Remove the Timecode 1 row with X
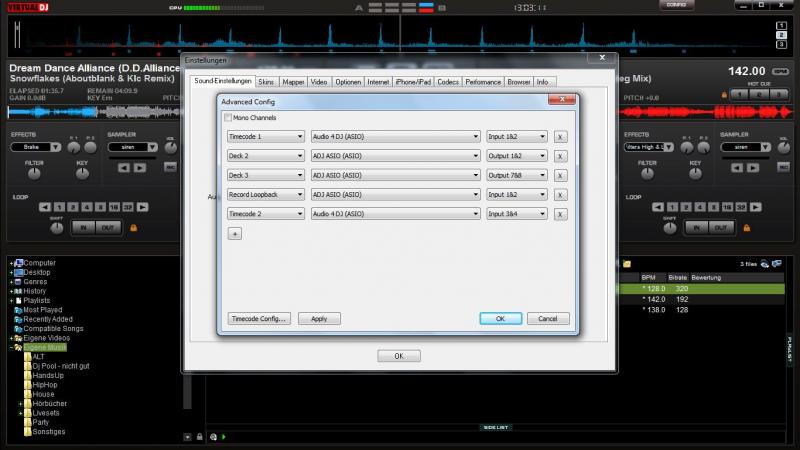This screenshot has width=800, height=450. [560, 137]
